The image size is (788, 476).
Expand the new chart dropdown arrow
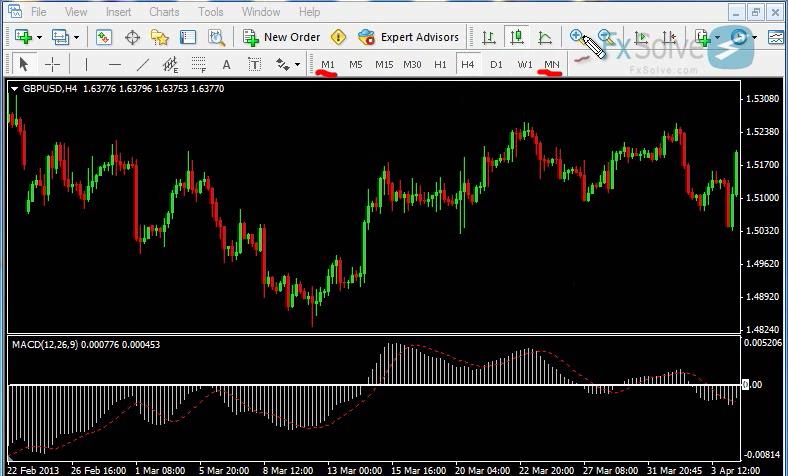point(38,38)
